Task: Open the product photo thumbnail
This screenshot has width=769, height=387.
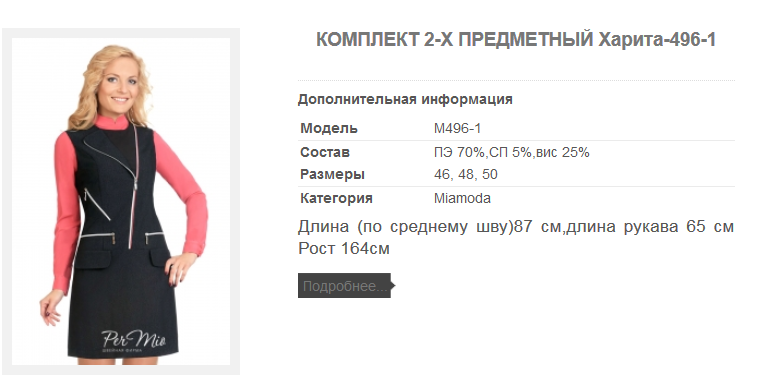Action: click(121, 201)
